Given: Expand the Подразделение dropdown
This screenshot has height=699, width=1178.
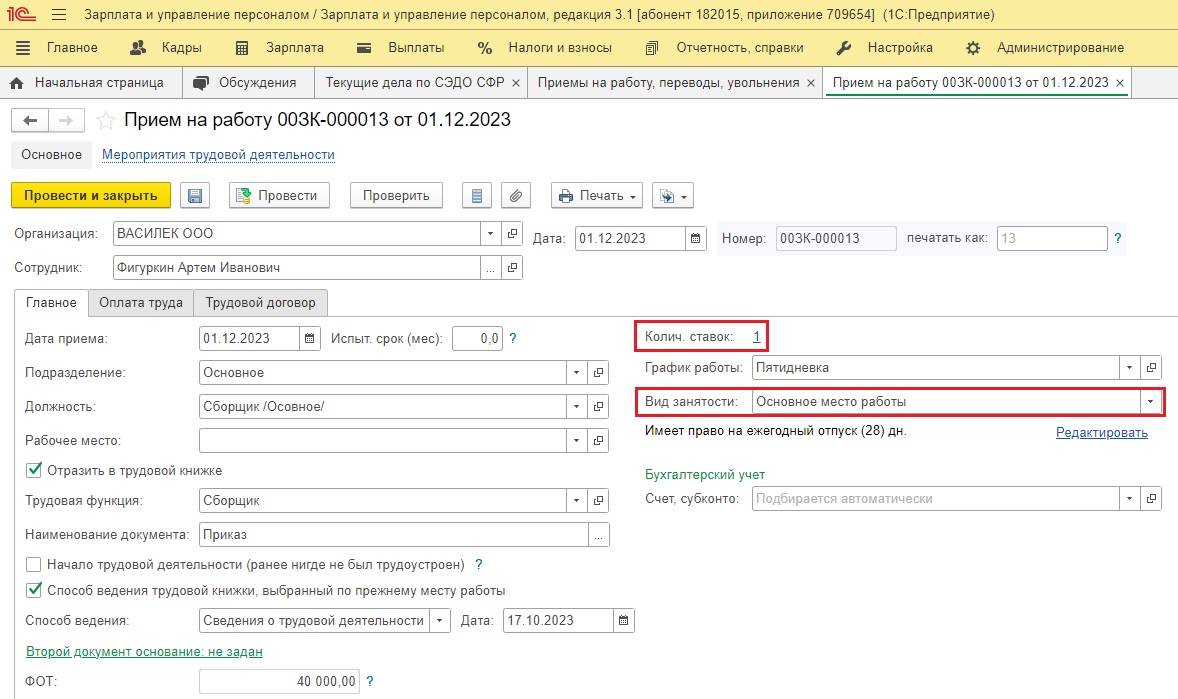Looking at the screenshot, I should pyautogui.click(x=576, y=373).
